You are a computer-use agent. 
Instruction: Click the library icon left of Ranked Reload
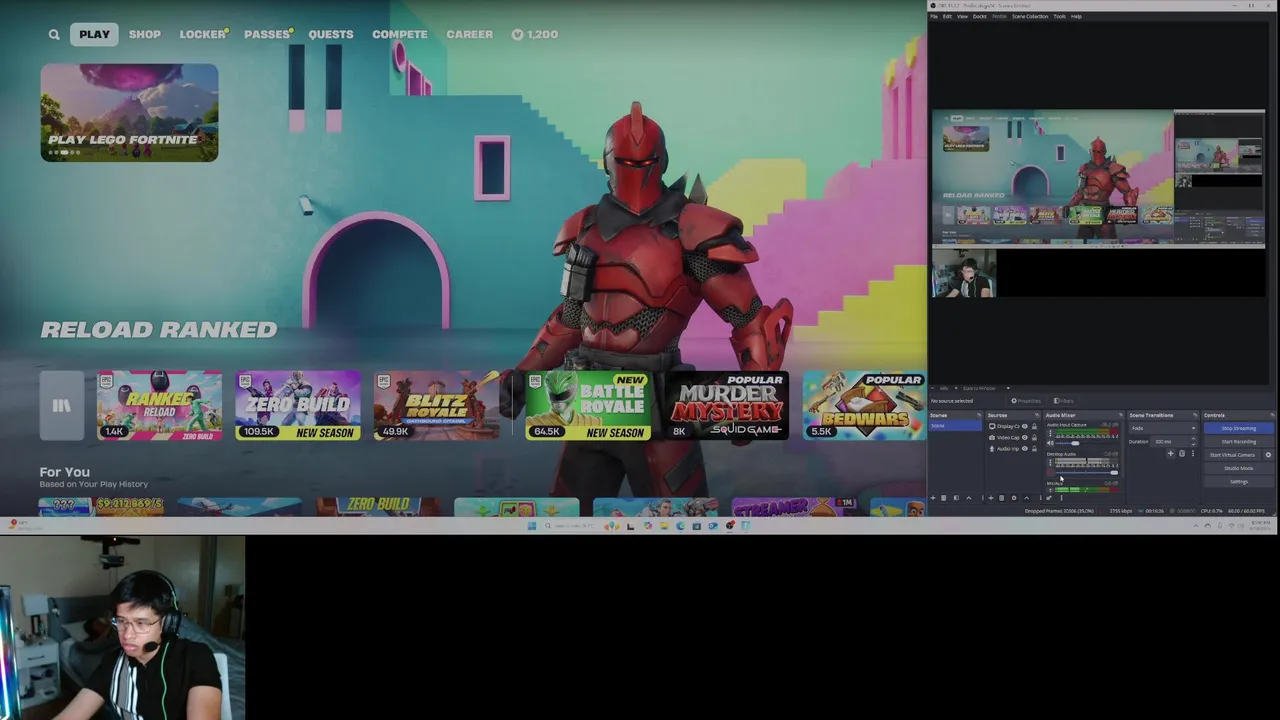pyautogui.click(x=61, y=405)
